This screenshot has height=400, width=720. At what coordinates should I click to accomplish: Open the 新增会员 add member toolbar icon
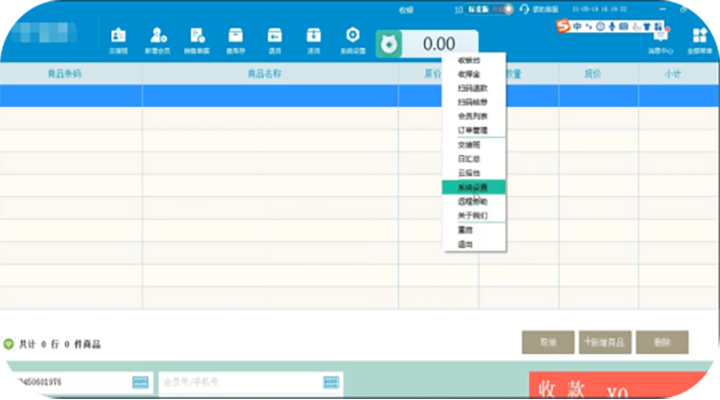tap(158, 41)
